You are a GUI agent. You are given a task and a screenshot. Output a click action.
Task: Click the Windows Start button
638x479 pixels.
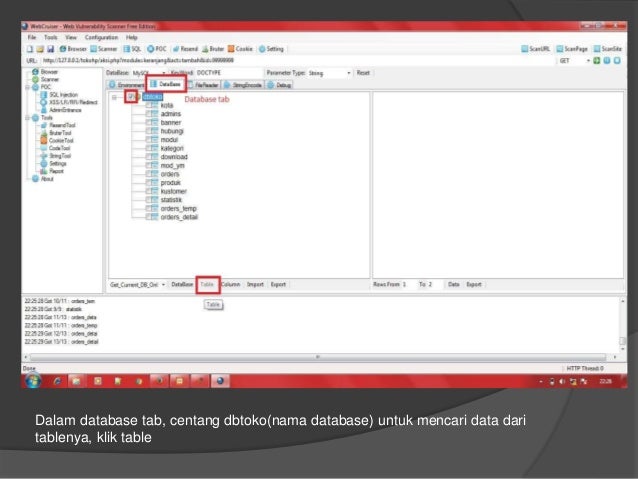33,381
